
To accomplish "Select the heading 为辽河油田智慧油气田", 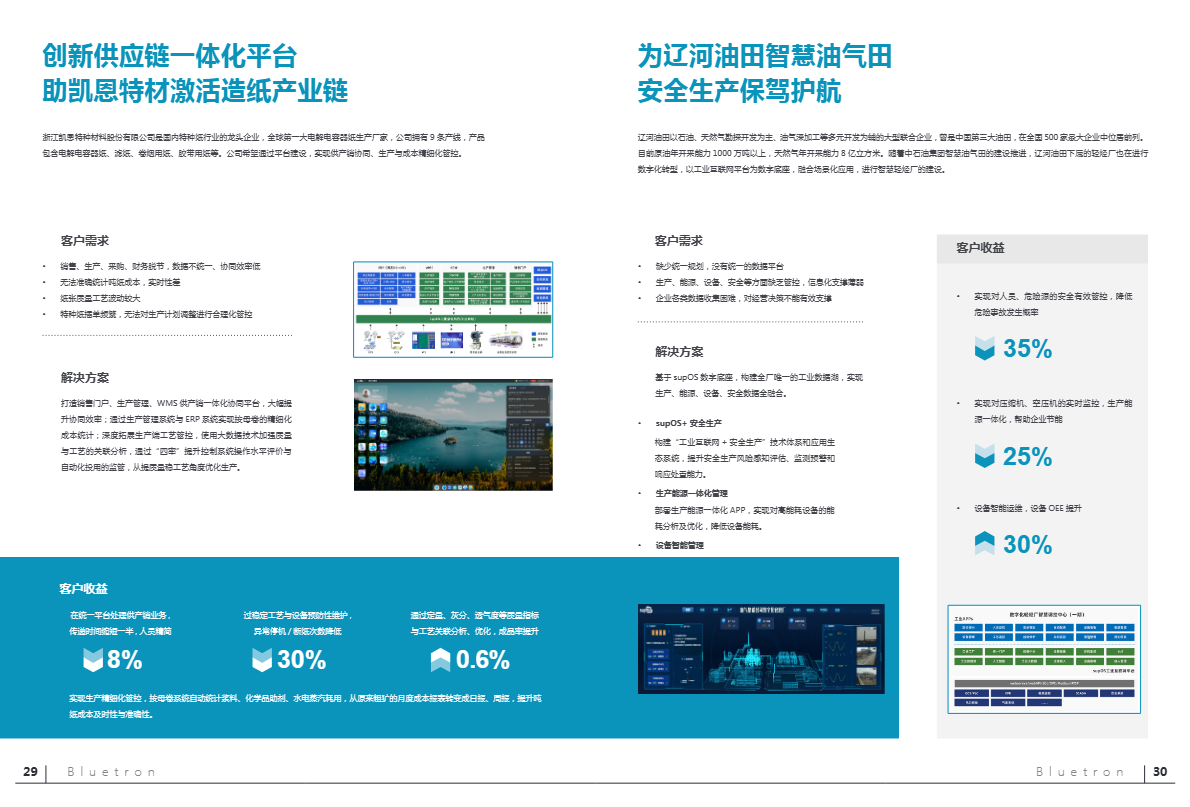I will coord(765,55).
